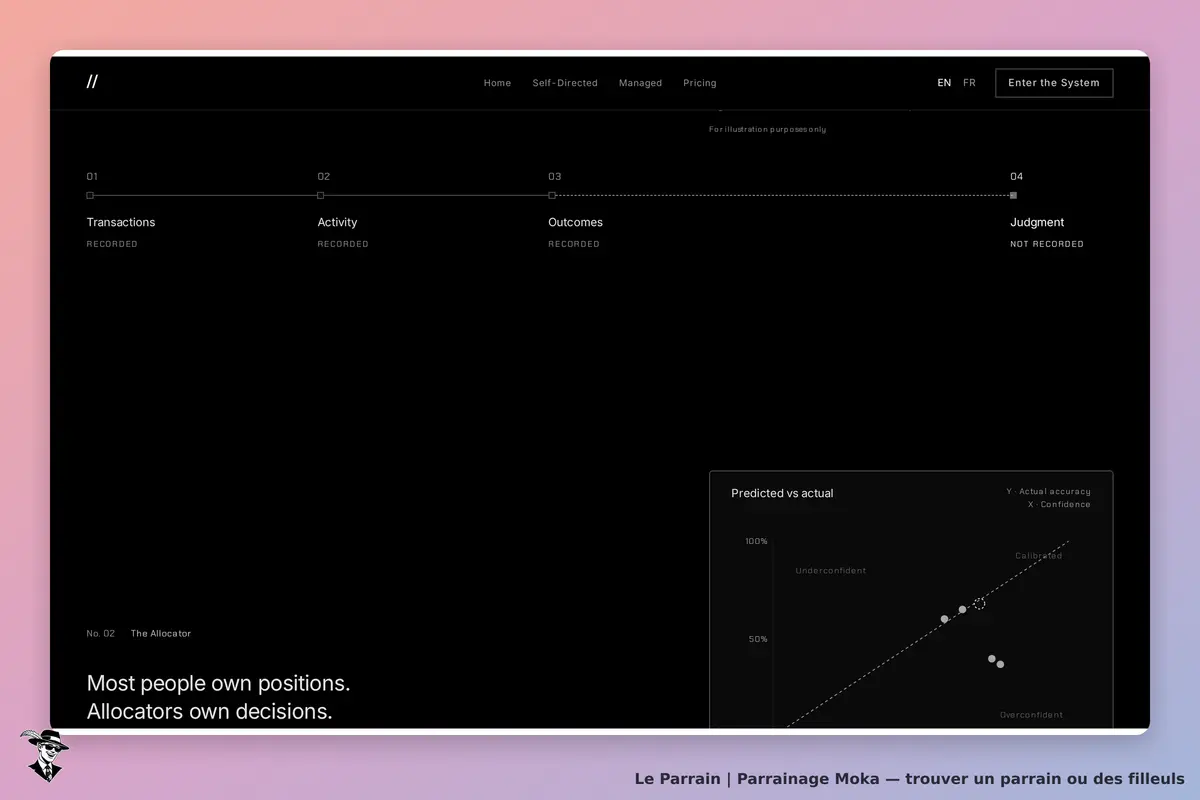This screenshot has height=800, width=1200.
Task: Click the NOT RECORDED status text
Action: [1047, 244]
